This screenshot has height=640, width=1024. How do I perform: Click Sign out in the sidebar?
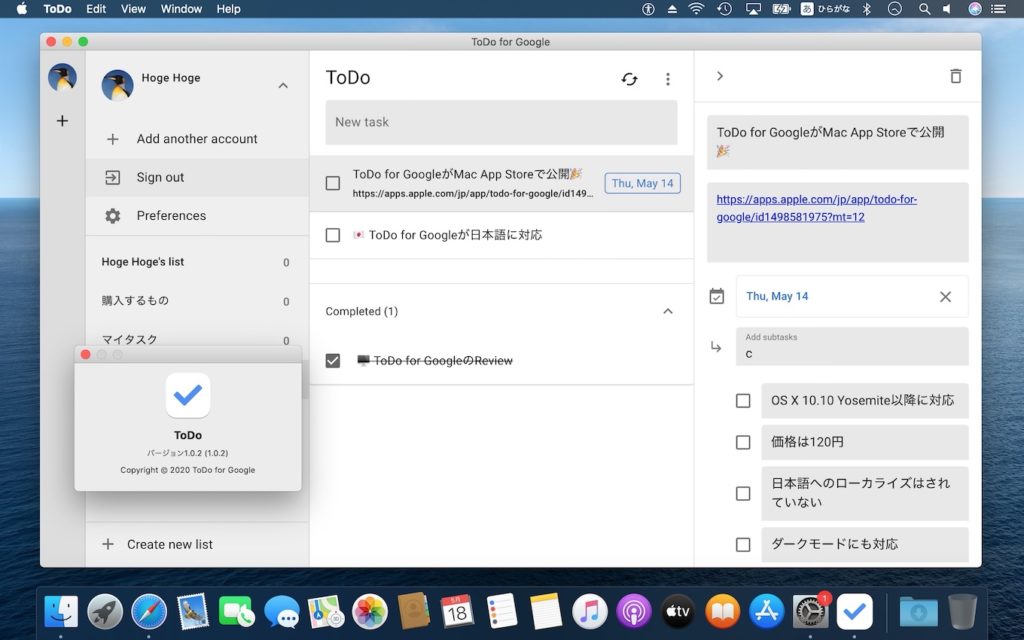tap(160, 177)
